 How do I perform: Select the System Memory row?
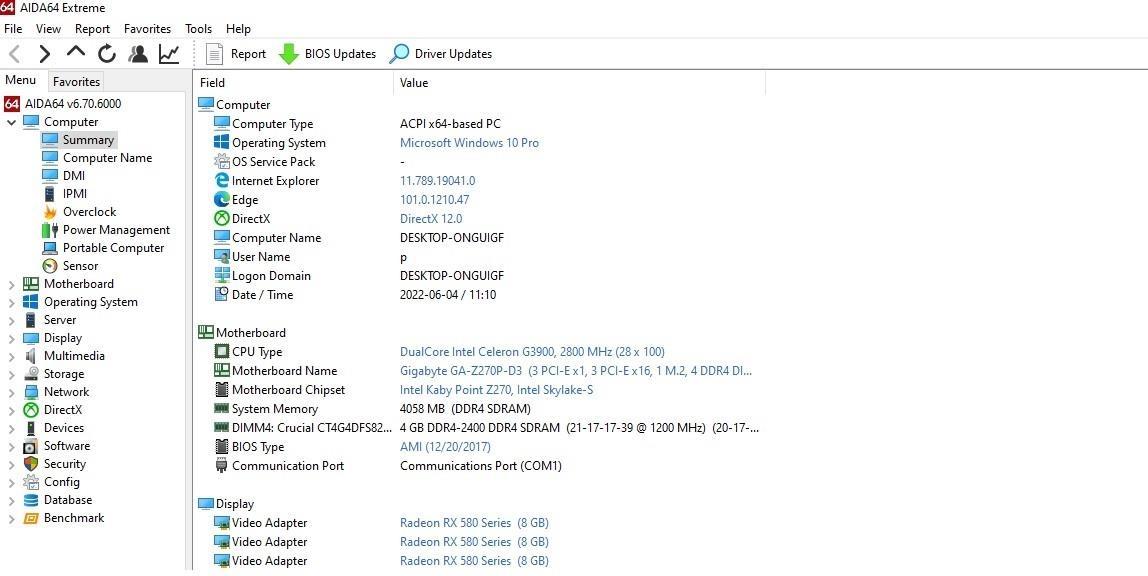tap(479, 409)
